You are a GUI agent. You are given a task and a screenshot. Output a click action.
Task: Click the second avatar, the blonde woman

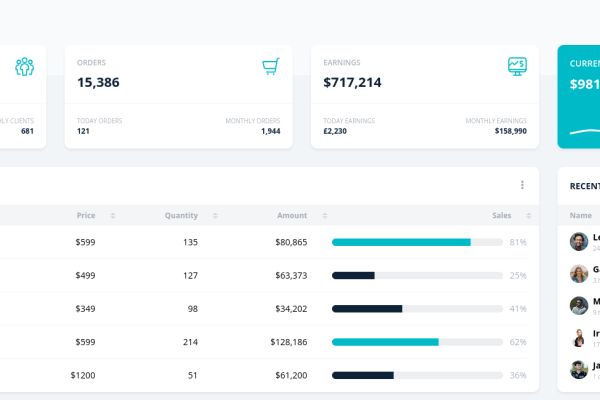[x=579, y=274]
